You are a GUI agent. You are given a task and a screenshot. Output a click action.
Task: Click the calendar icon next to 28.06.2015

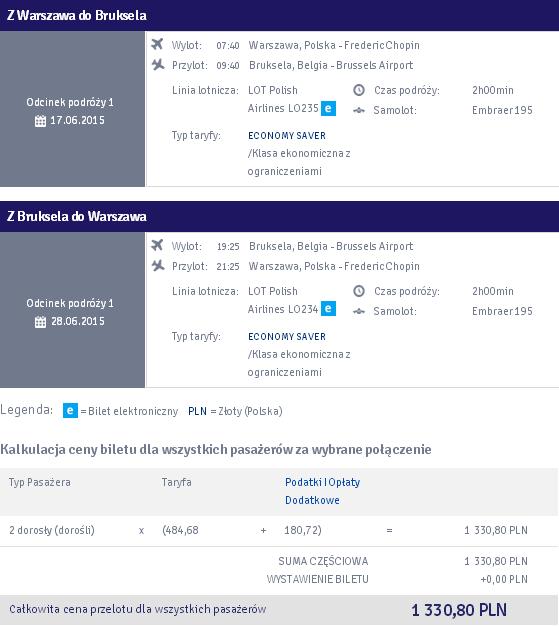(40, 322)
